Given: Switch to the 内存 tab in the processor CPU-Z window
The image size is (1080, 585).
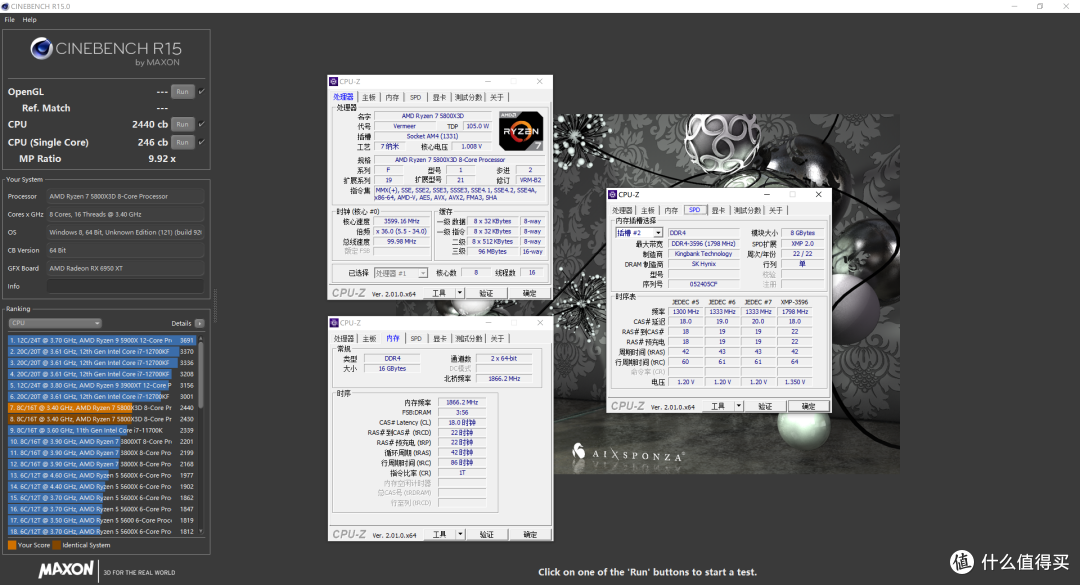Looking at the screenshot, I should [393, 97].
